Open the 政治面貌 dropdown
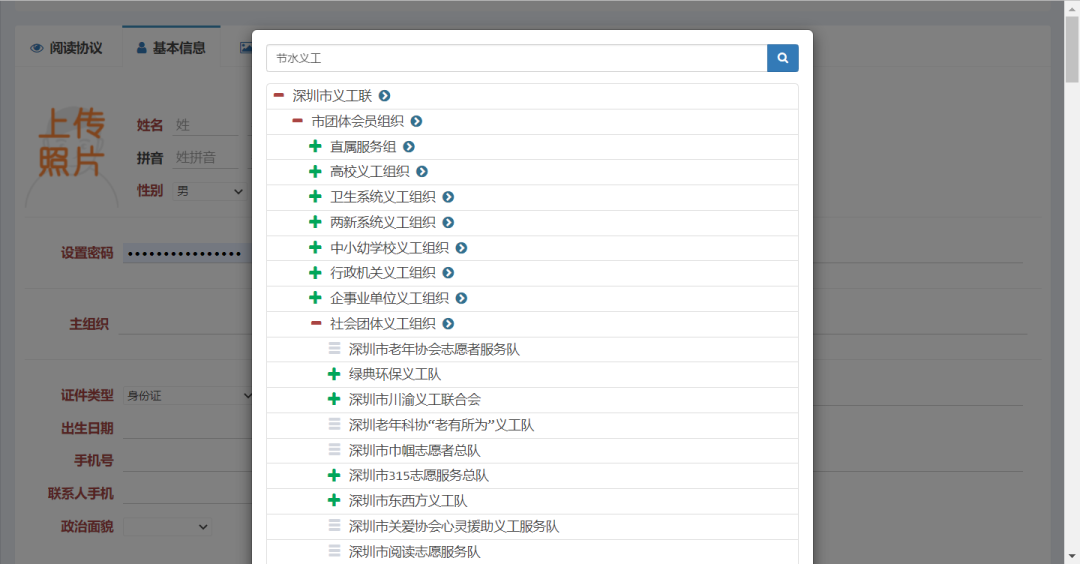This screenshot has width=1080, height=564. tap(167, 527)
